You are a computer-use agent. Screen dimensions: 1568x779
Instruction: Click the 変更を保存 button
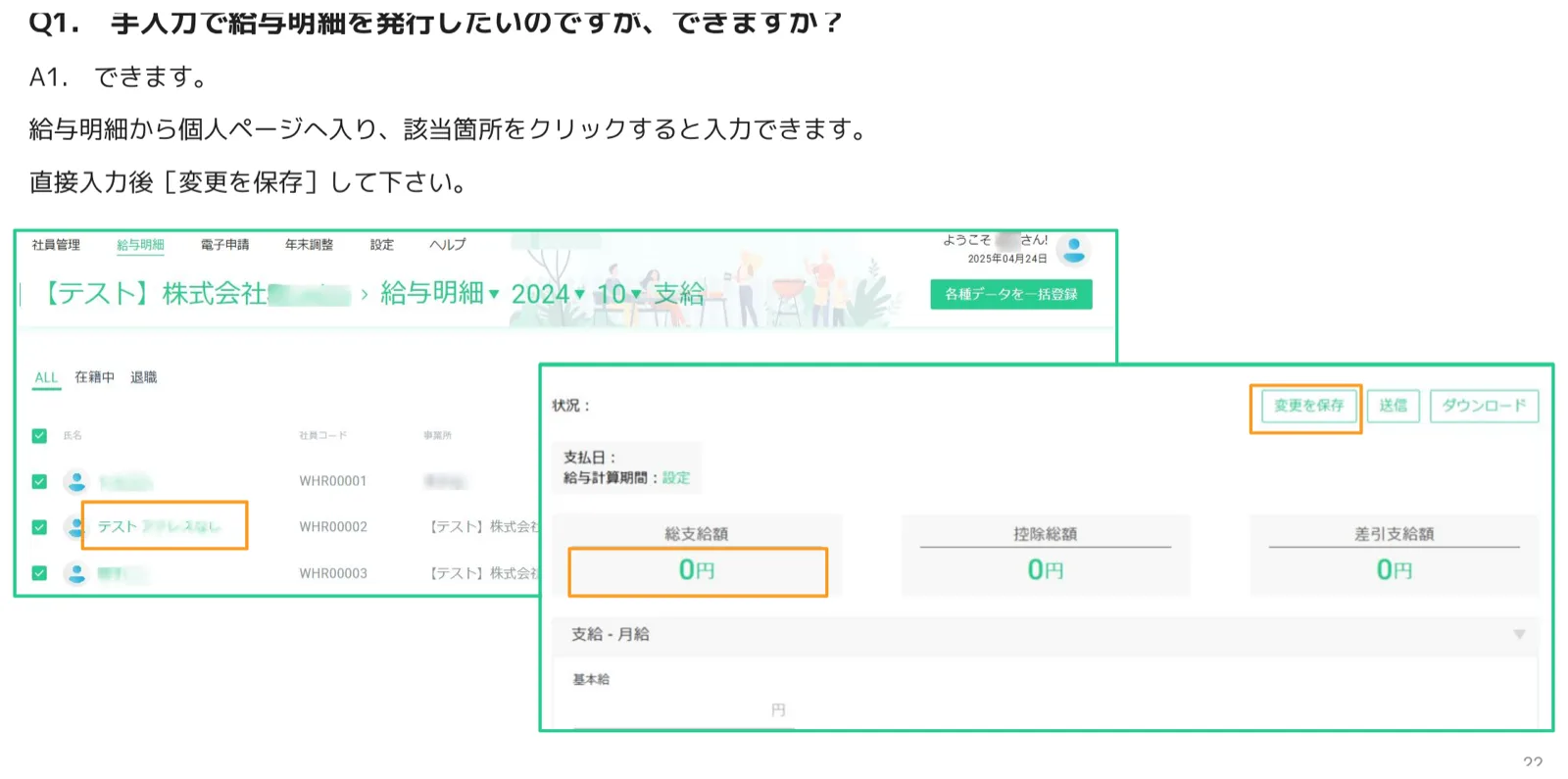[x=1308, y=406]
